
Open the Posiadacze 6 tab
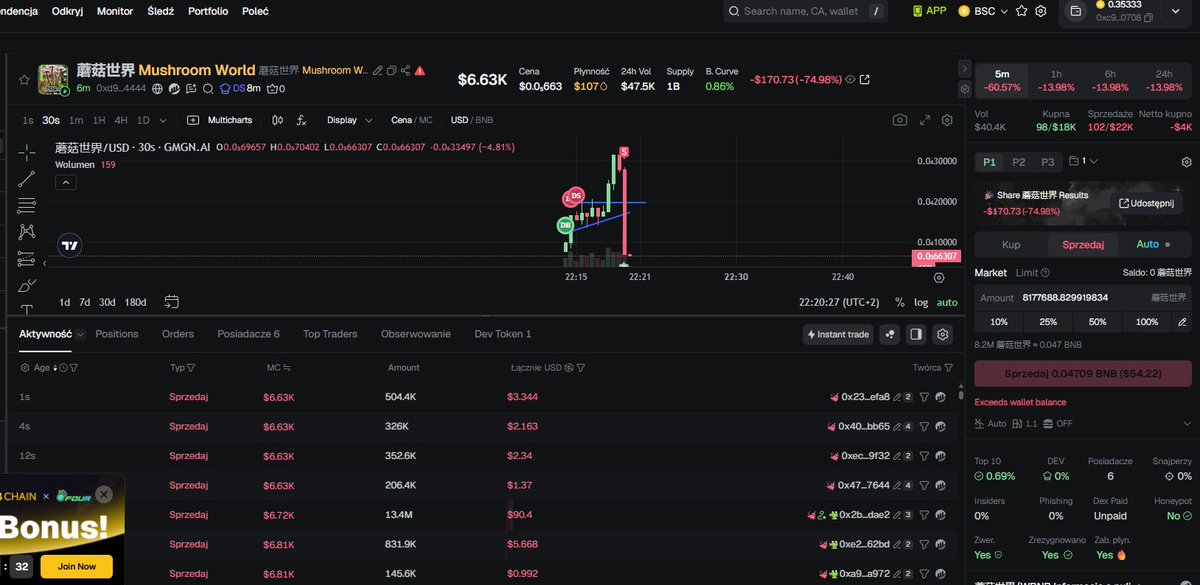pyautogui.click(x=248, y=334)
